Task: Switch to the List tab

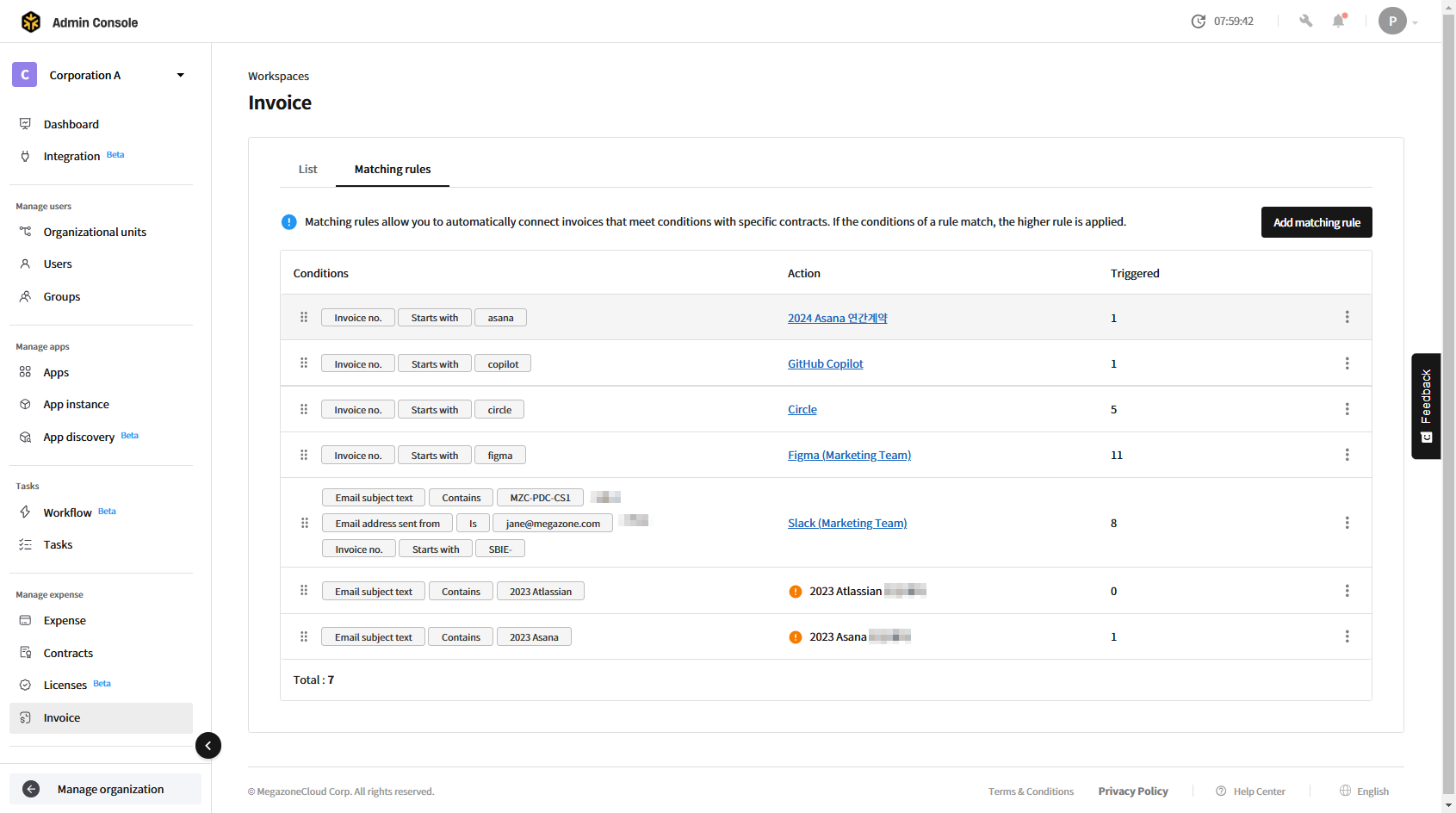Action: click(x=307, y=169)
